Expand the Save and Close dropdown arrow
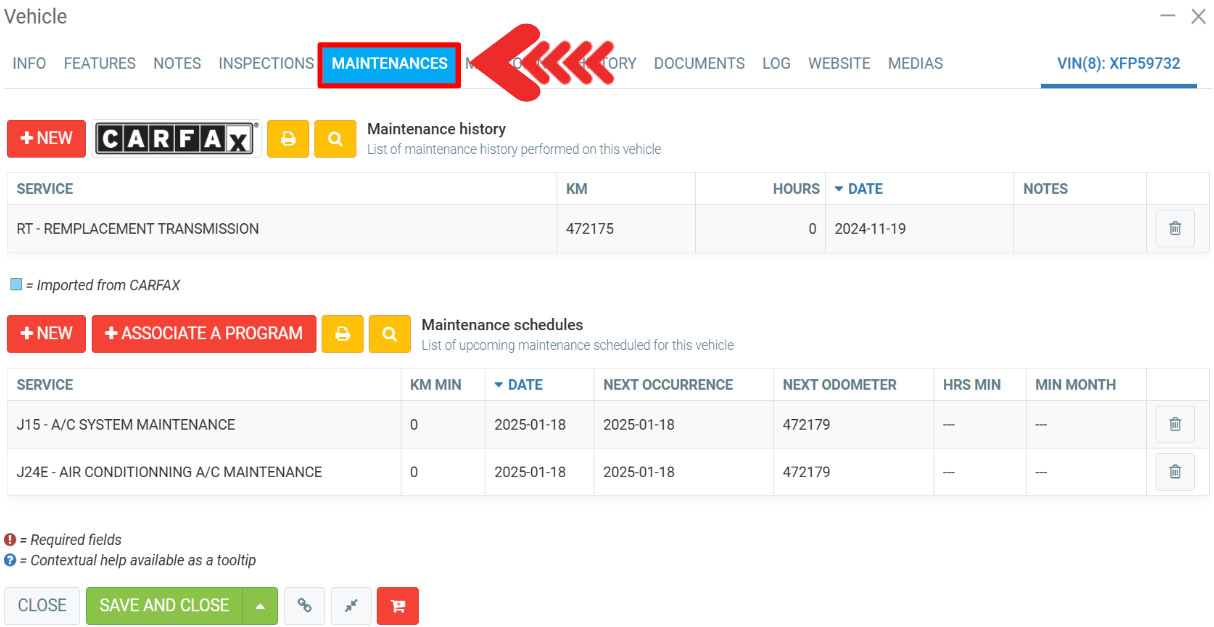This screenshot has width=1214, height=627. click(260, 606)
